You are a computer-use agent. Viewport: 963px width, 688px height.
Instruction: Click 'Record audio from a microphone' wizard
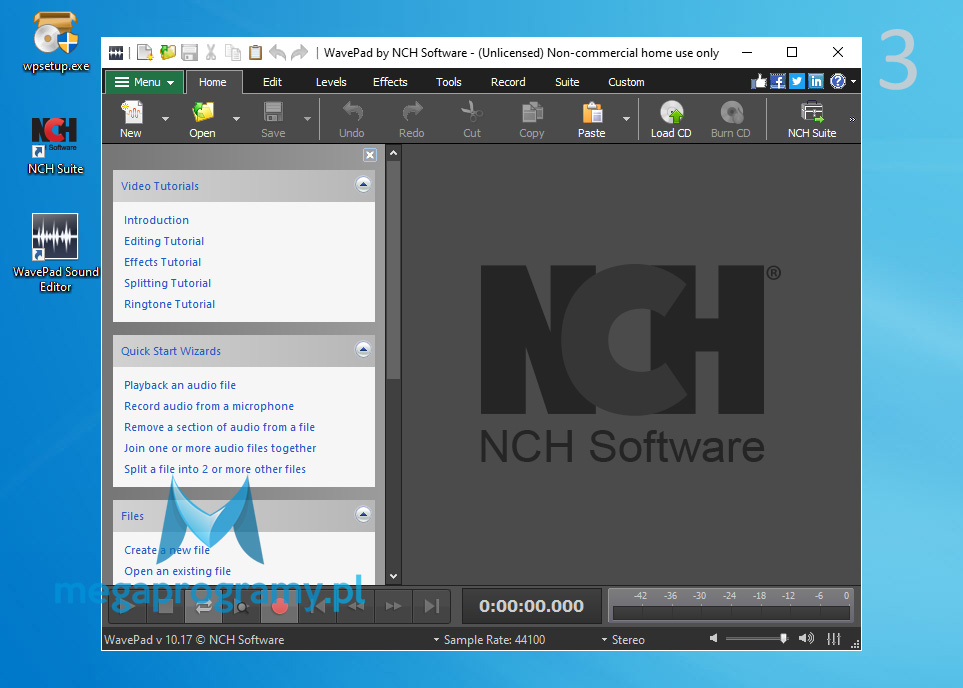209,406
